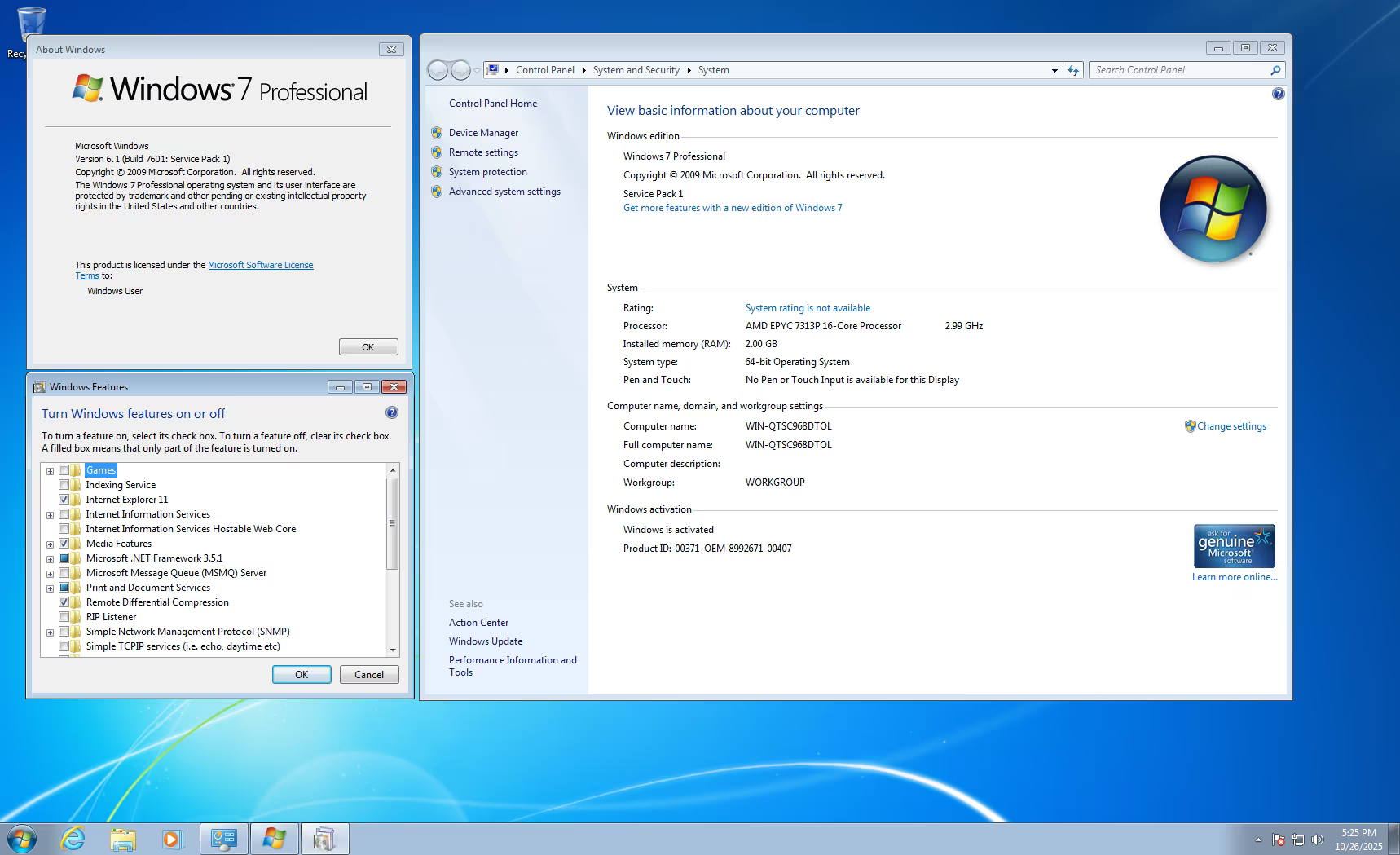Launch Internet Explorer from the taskbar
Screen dimensions: 1400x855
(x=73, y=839)
